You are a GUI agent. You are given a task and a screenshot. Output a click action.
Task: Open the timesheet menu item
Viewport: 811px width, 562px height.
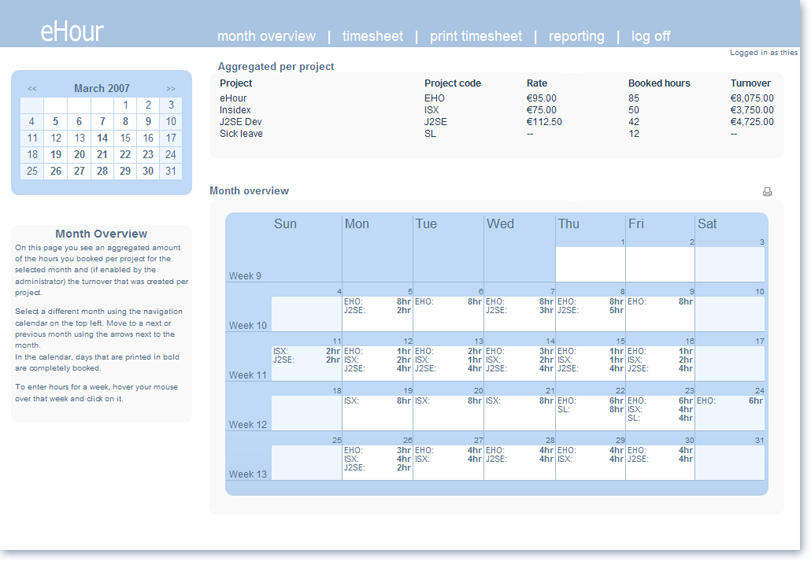click(x=372, y=36)
